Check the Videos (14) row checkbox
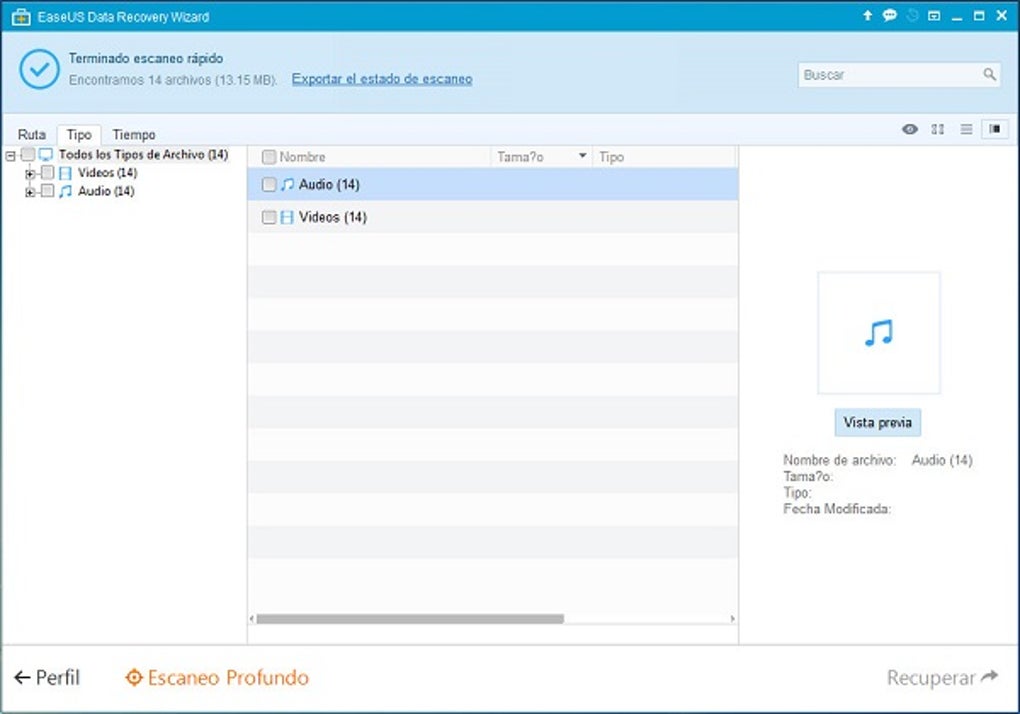This screenshot has height=714, width=1020. pyautogui.click(x=269, y=217)
